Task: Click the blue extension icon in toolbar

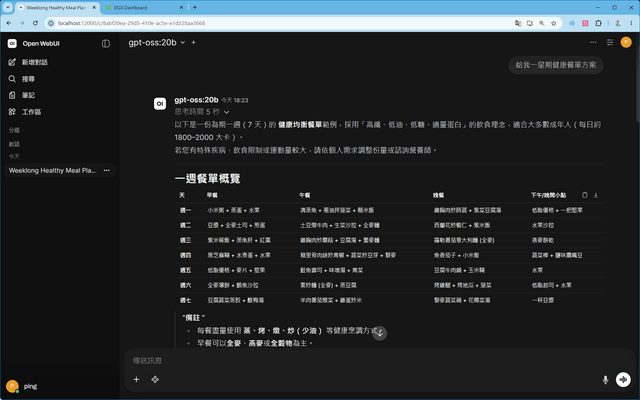Action: click(x=572, y=23)
